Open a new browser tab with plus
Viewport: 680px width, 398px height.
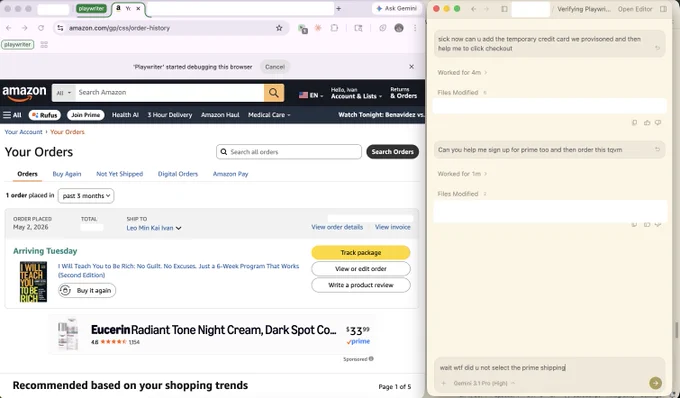click(338, 9)
